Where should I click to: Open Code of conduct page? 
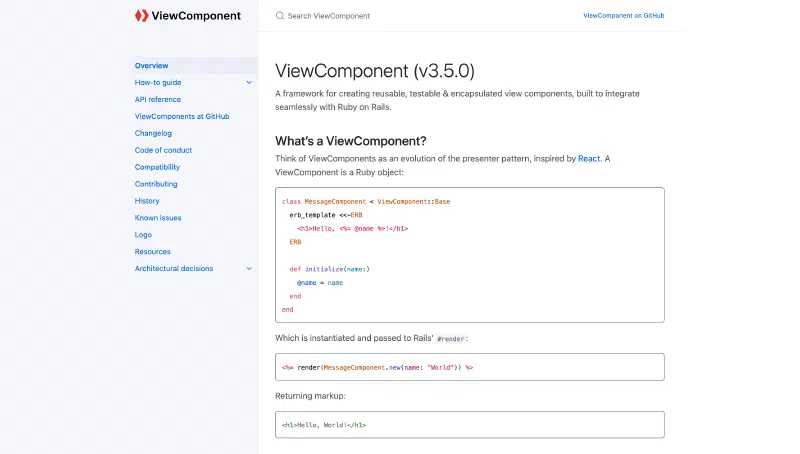pos(163,150)
